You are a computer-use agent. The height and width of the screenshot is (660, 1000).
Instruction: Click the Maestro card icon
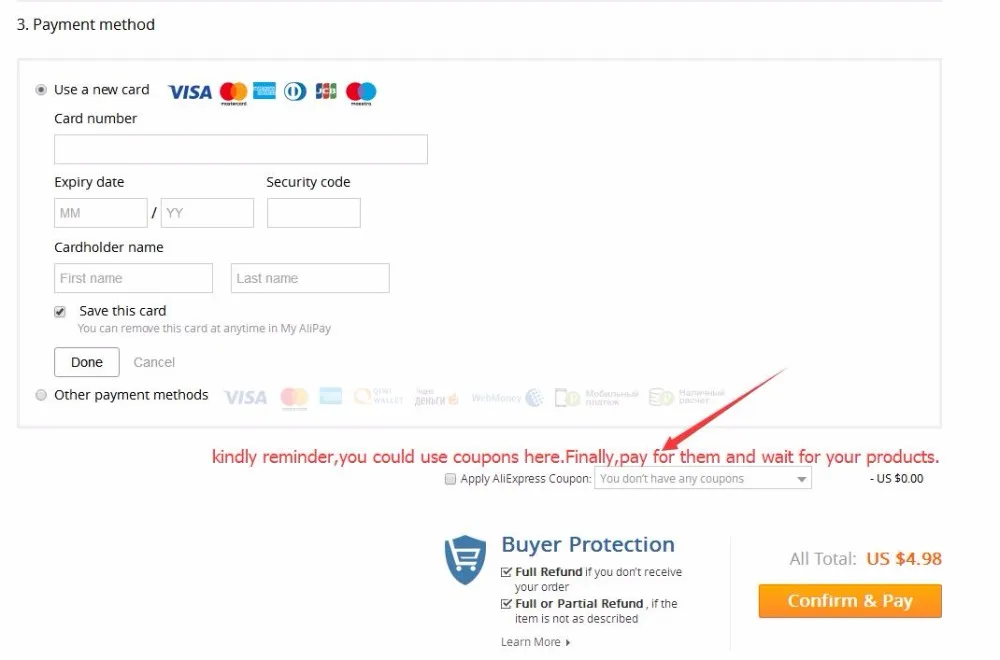(x=361, y=93)
